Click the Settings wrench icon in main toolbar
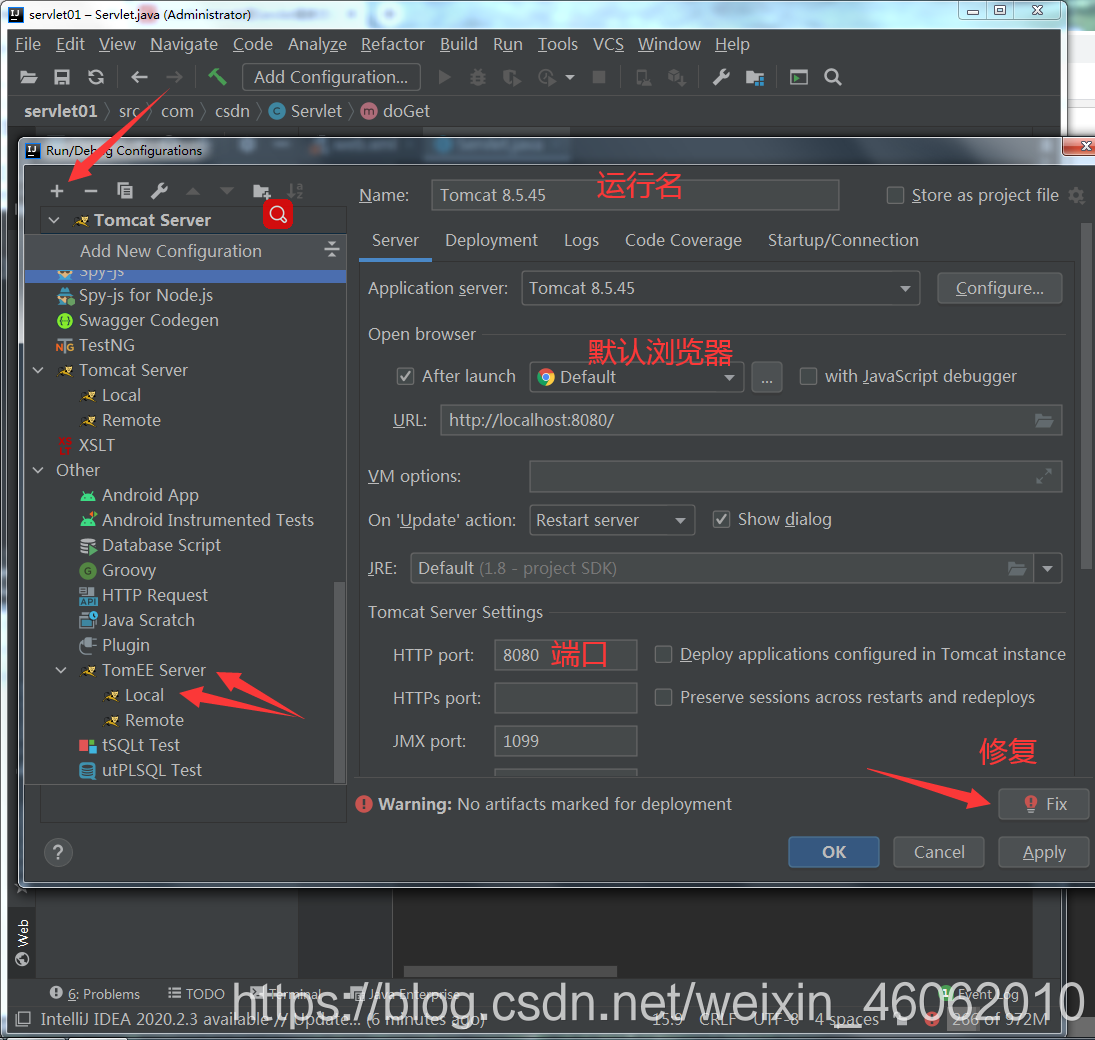The width and height of the screenshot is (1095, 1040). (721, 78)
